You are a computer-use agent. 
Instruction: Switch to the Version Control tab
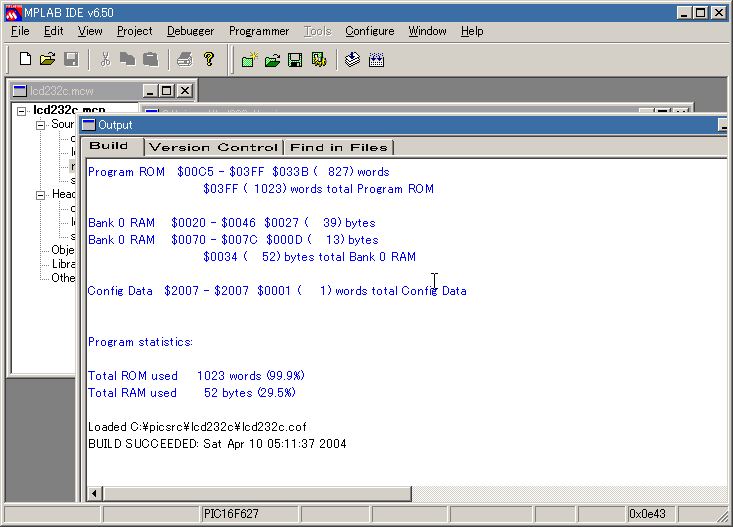(214, 147)
